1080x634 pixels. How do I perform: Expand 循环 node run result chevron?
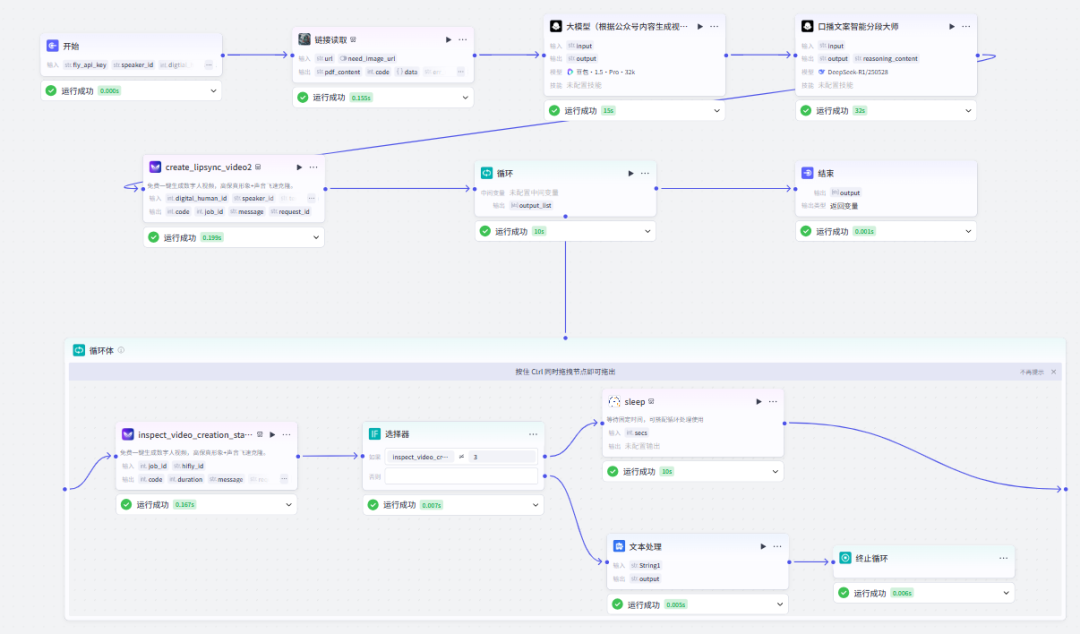tap(646, 231)
